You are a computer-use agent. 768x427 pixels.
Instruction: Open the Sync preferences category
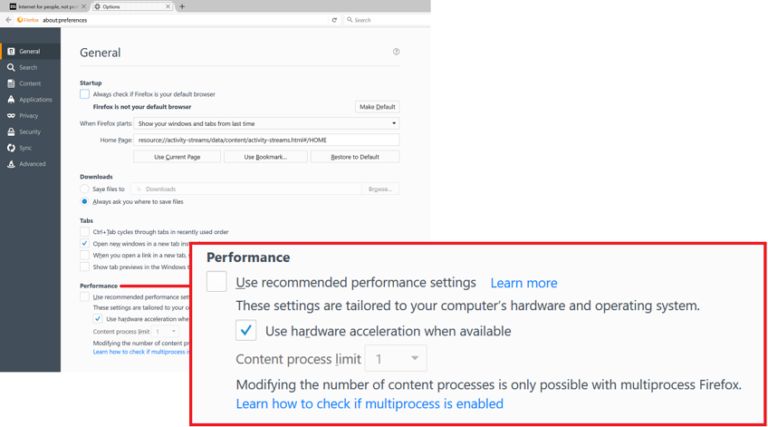[25, 147]
